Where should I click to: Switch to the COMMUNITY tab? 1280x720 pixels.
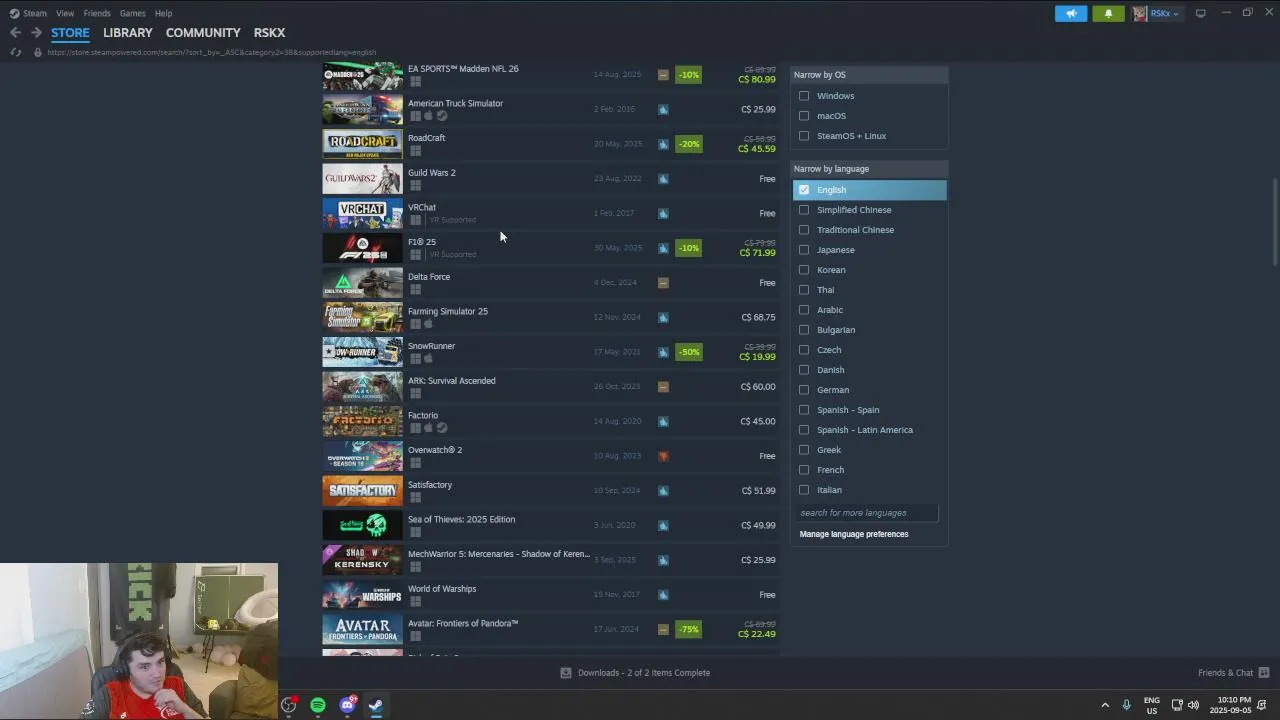pyautogui.click(x=203, y=33)
